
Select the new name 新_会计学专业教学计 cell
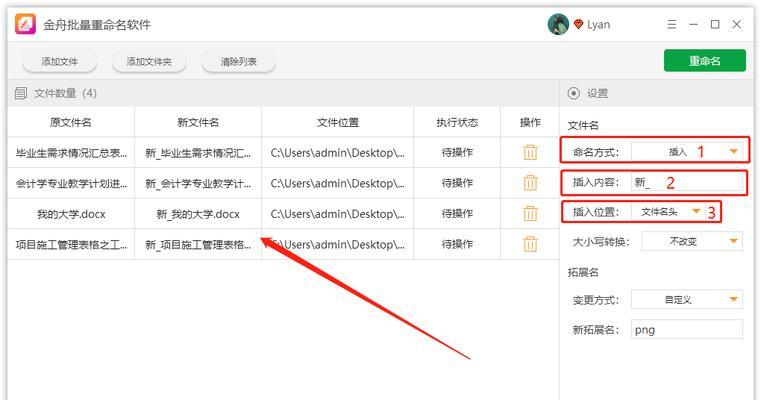tap(198, 183)
